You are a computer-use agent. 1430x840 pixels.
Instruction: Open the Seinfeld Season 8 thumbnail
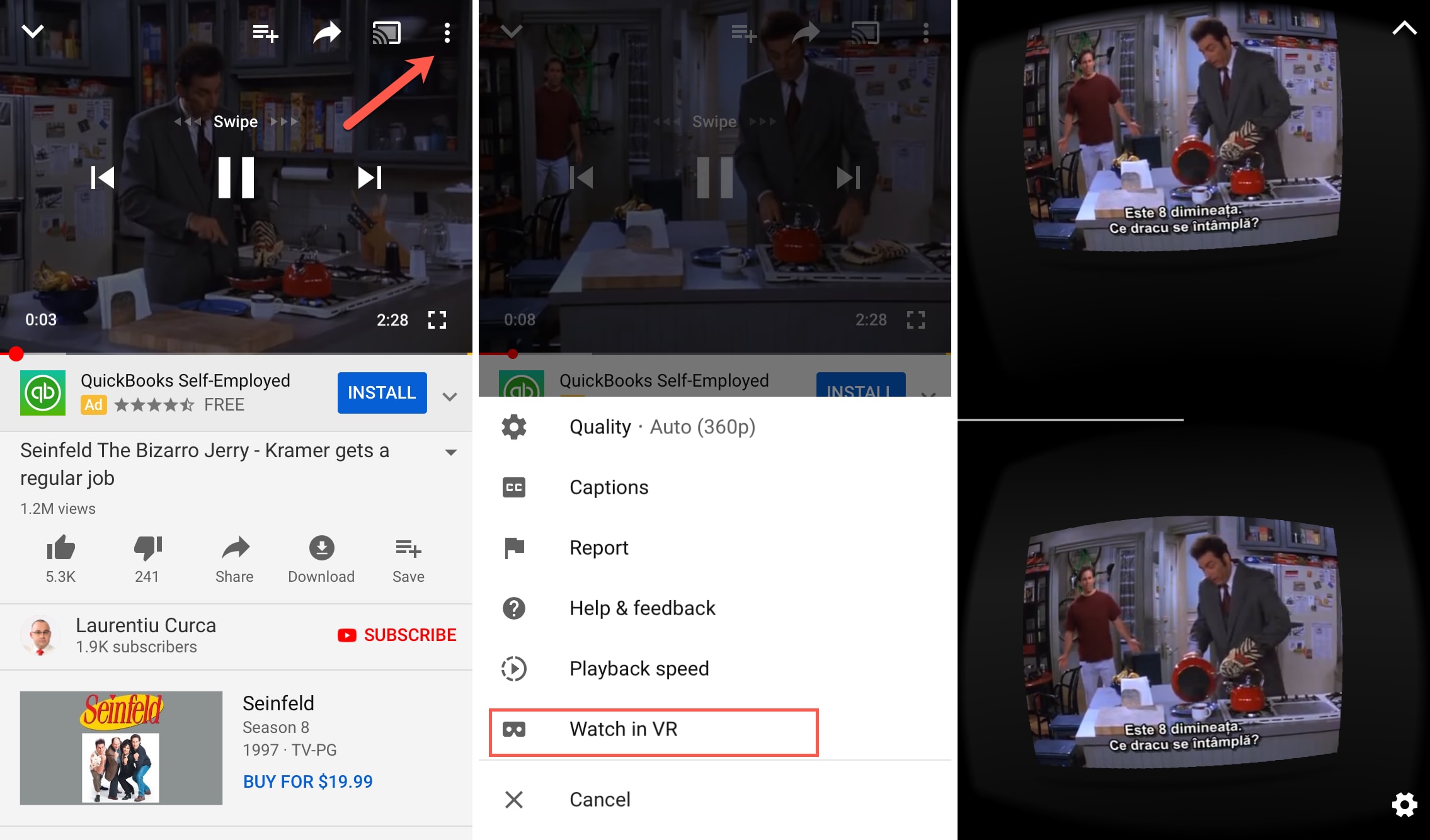121,748
